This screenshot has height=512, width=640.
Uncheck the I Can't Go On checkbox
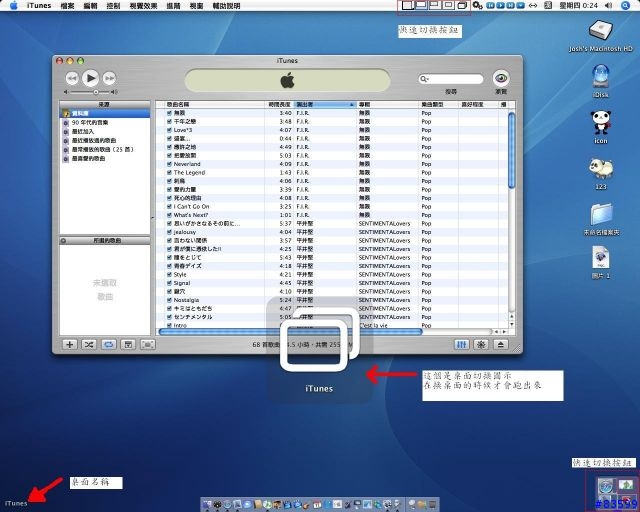coord(169,206)
